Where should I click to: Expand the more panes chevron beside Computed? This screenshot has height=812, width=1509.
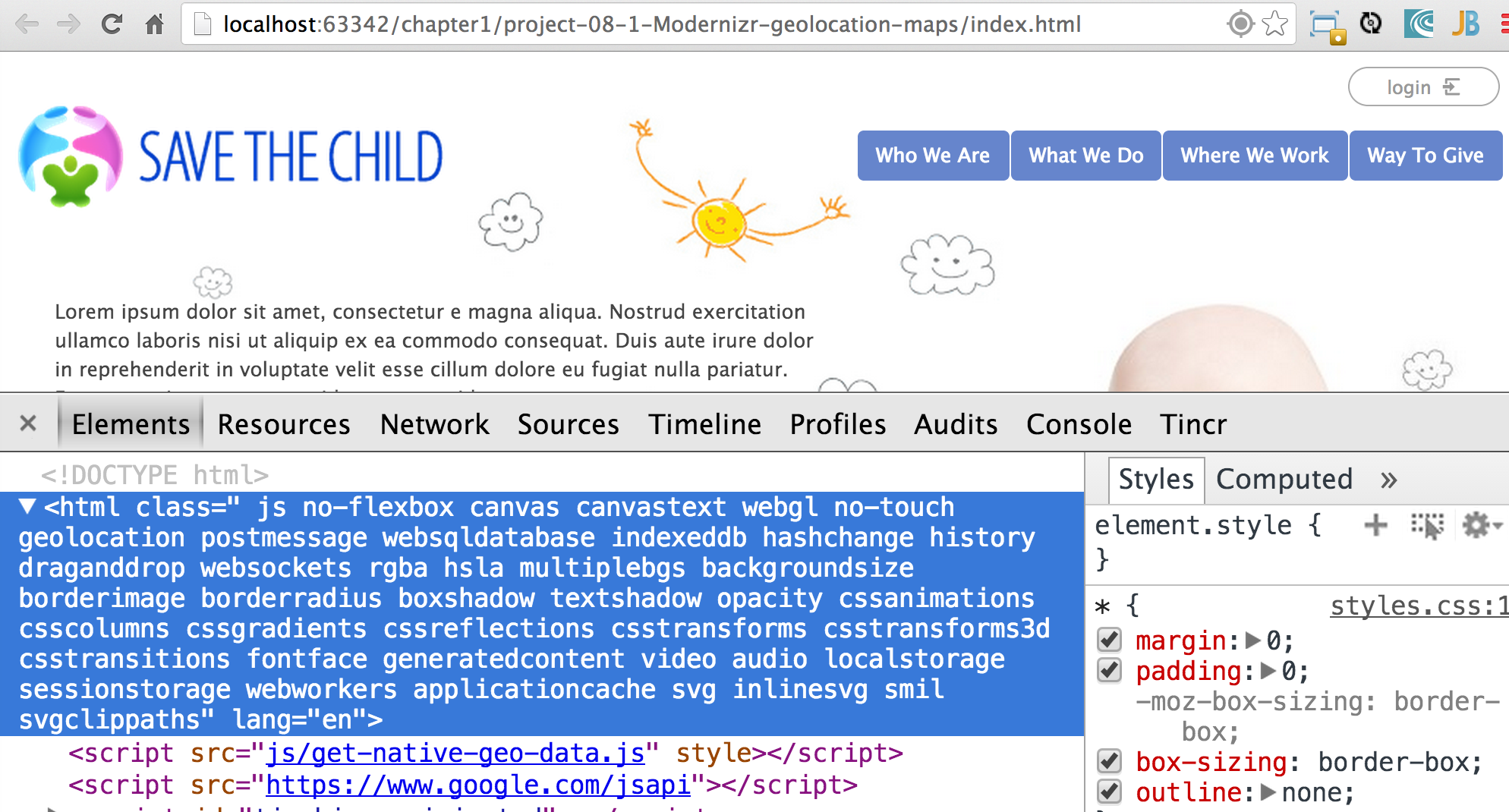point(1388,480)
